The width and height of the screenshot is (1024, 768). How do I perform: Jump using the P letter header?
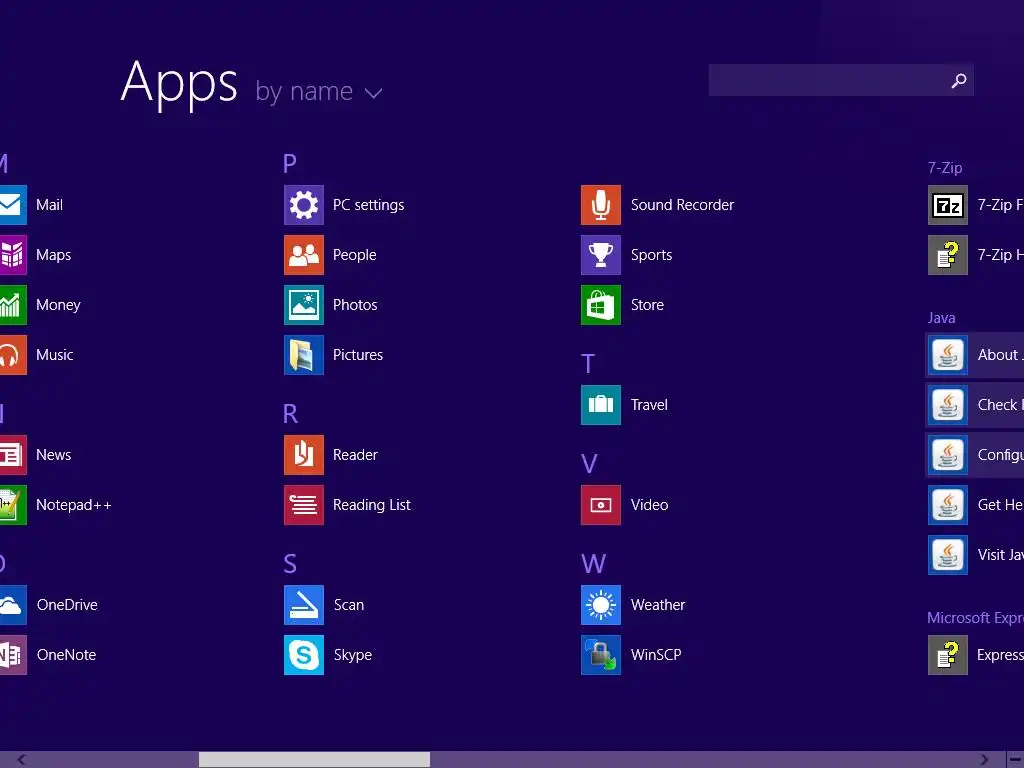290,163
